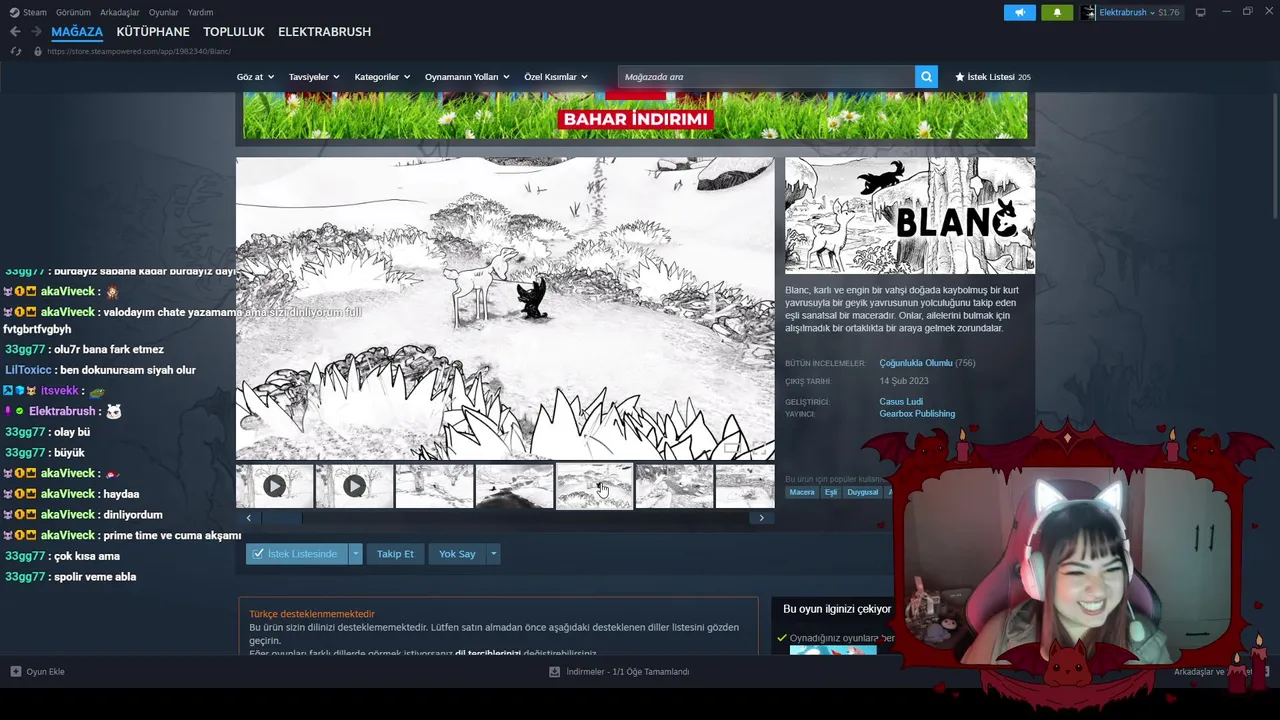The image size is (1280, 720).
Task: Expand the Kategoriler dropdown
Action: tap(382, 77)
